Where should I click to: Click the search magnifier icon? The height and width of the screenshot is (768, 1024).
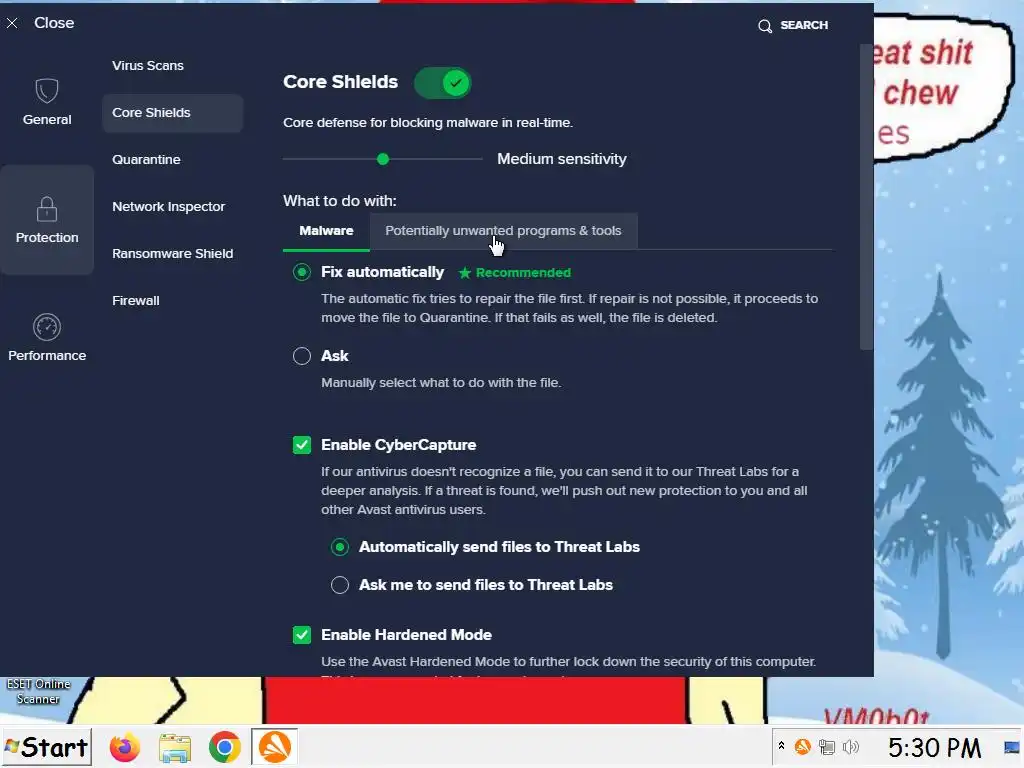pos(764,26)
